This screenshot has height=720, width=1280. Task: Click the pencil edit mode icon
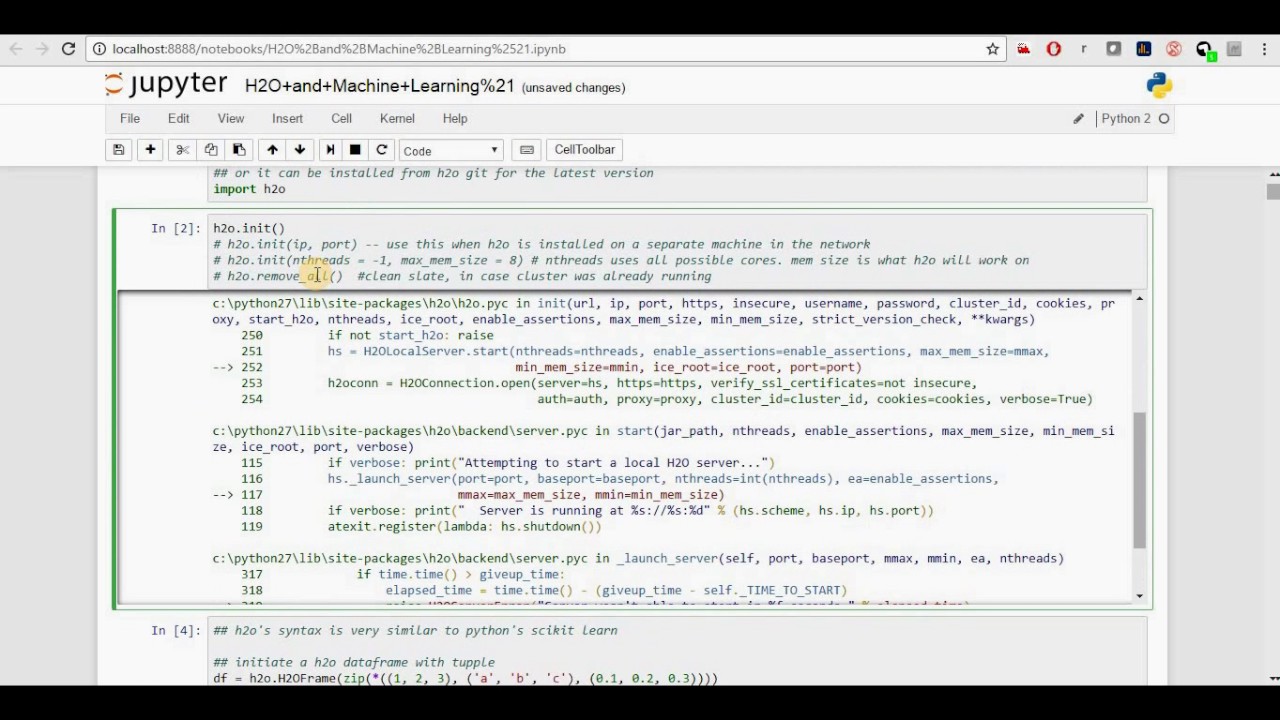coord(1078,119)
